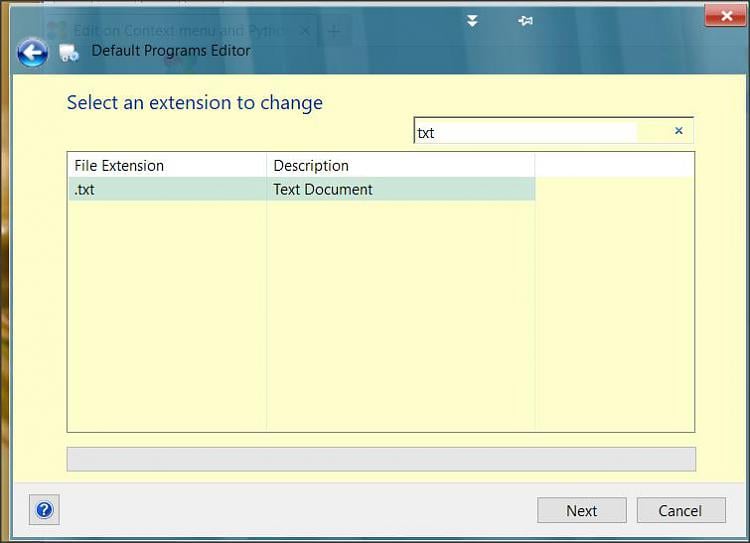750x543 pixels.
Task: Sort by File Extension column header
Action: coord(166,165)
